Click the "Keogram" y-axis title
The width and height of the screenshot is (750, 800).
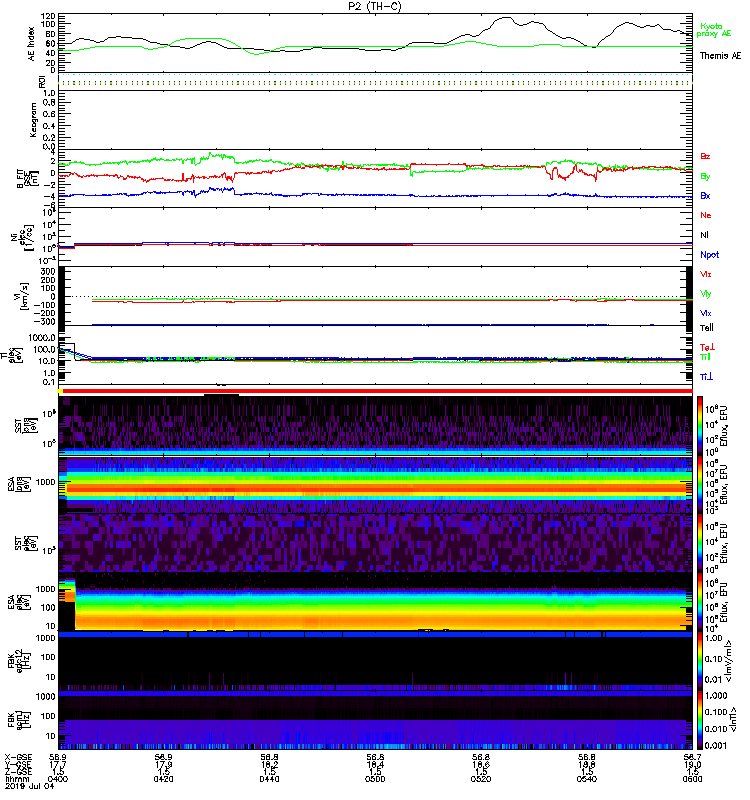[x=33, y=120]
